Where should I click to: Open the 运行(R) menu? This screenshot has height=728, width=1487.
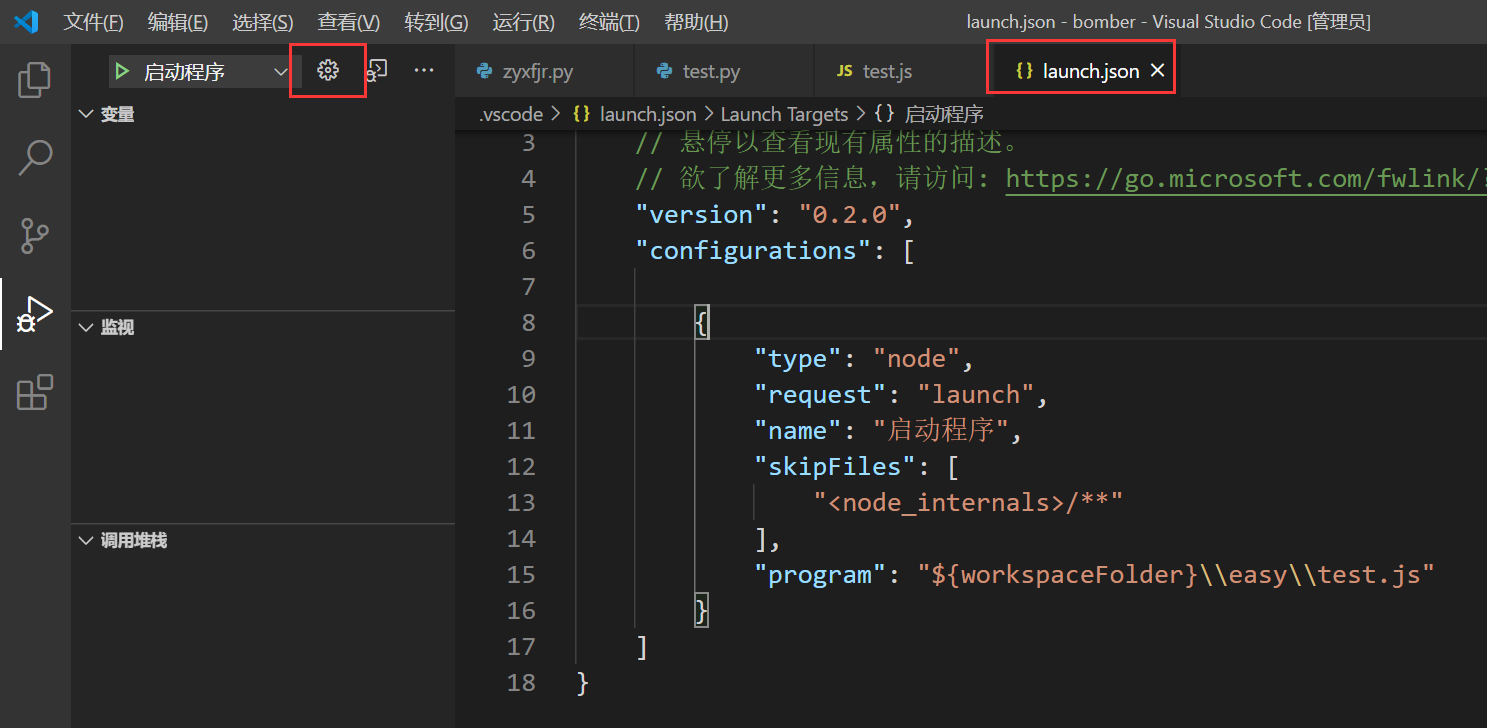(x=524, y=22)
